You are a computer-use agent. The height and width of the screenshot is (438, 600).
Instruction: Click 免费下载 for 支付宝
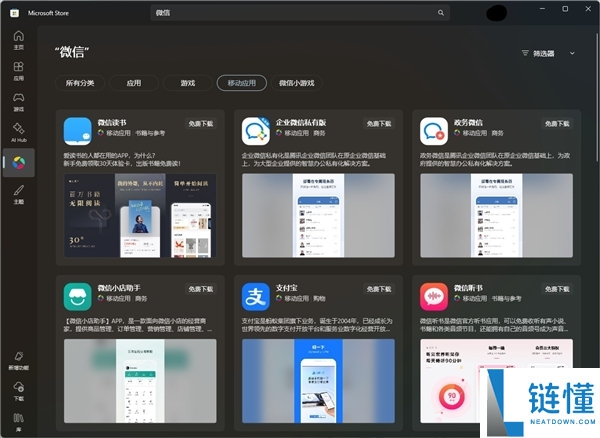coord(379,289)
